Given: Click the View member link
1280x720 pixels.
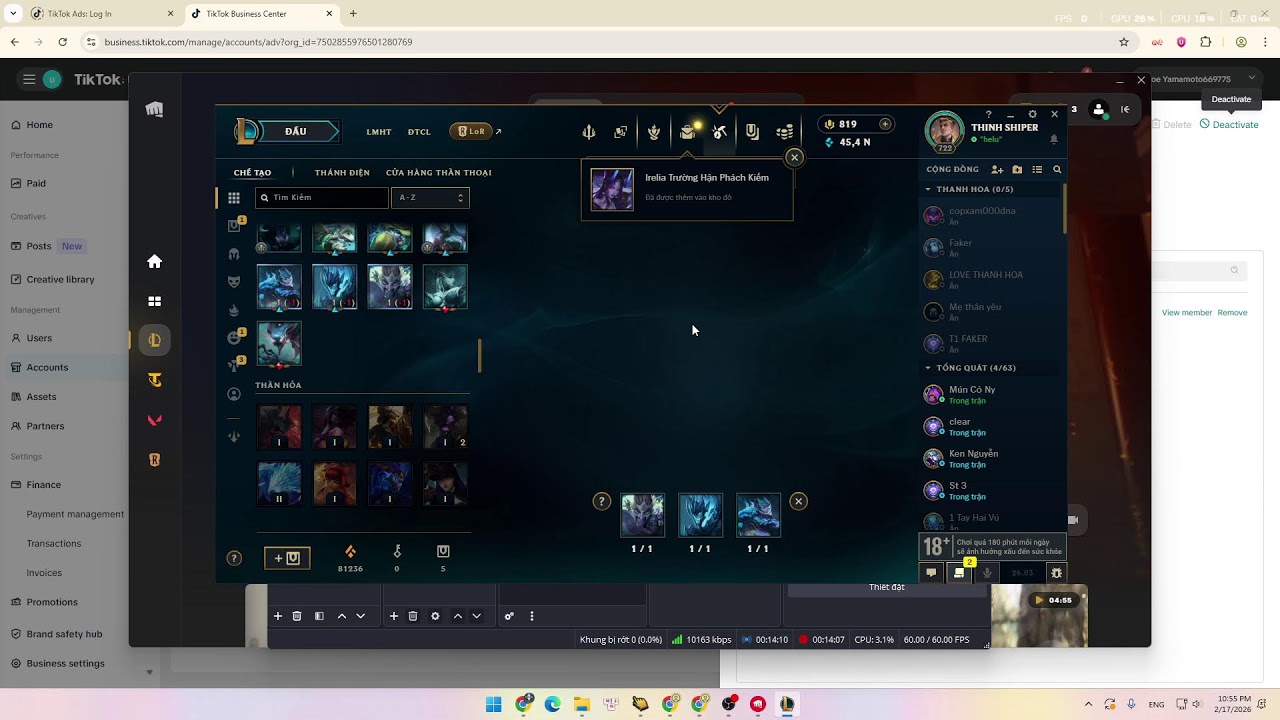Looking at the screenshot, I should [x=1187, y=313].
